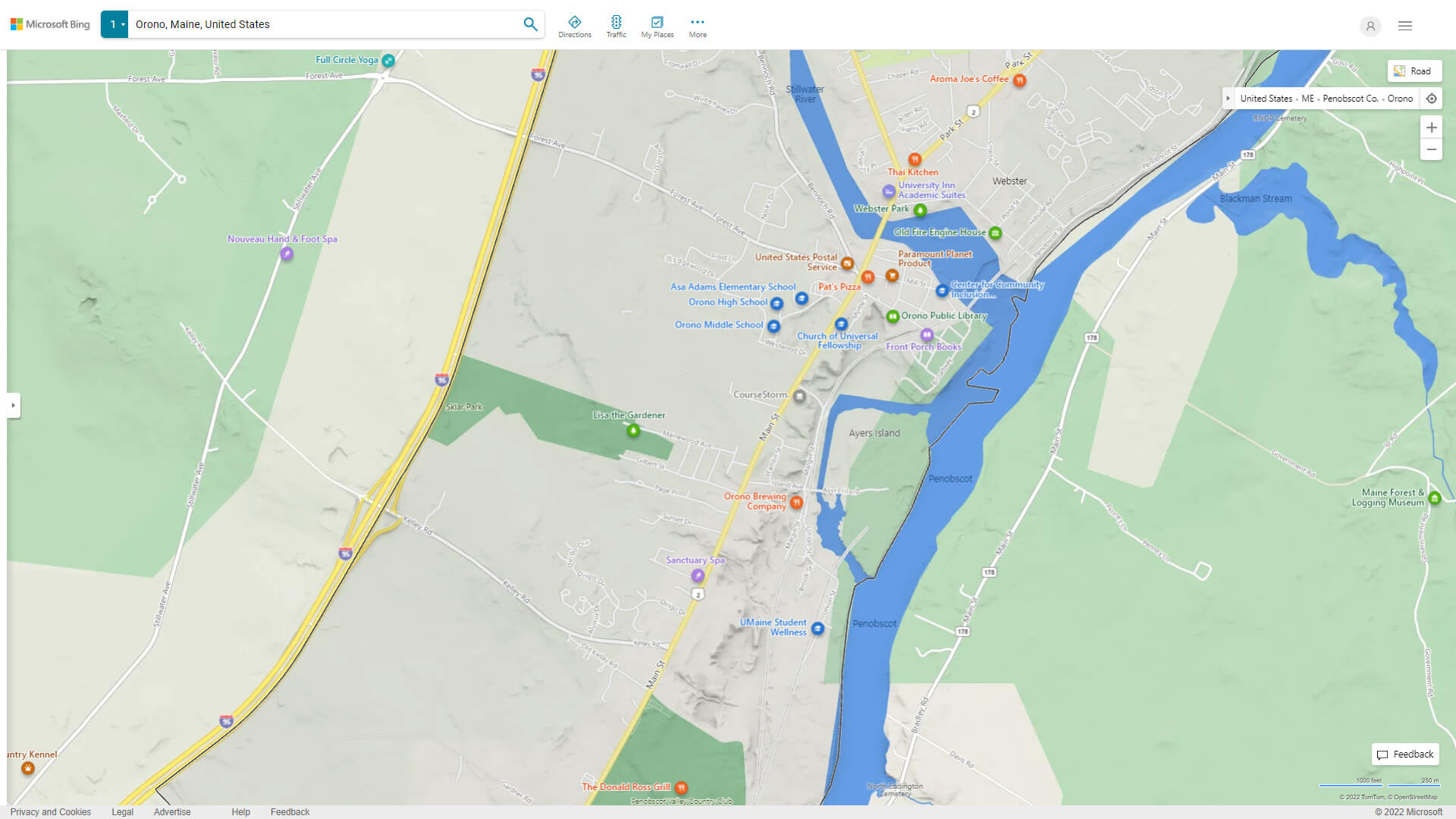Open the Traffic view icon
The width and height of the screenshot is (1456, 819).
(617, 24)
